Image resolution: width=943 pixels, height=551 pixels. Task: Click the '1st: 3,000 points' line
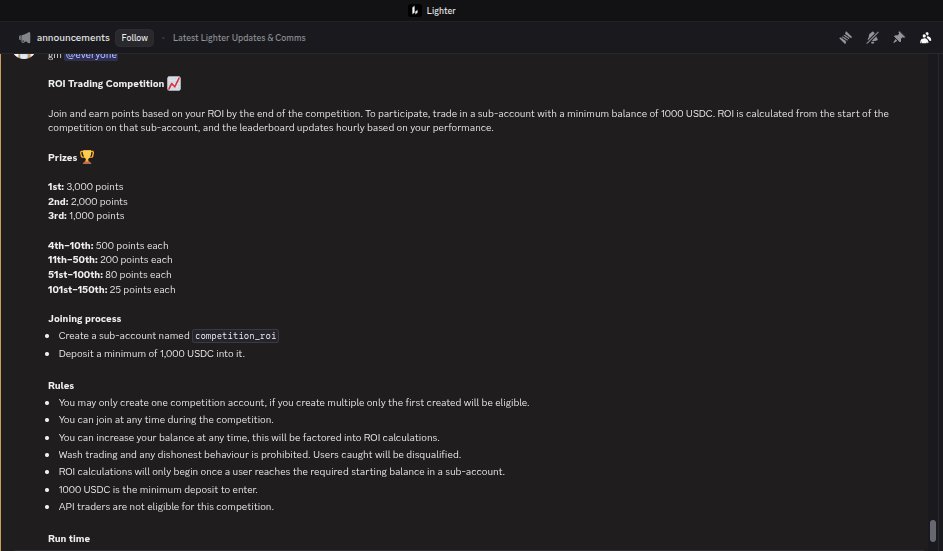[x=85, y=186]
